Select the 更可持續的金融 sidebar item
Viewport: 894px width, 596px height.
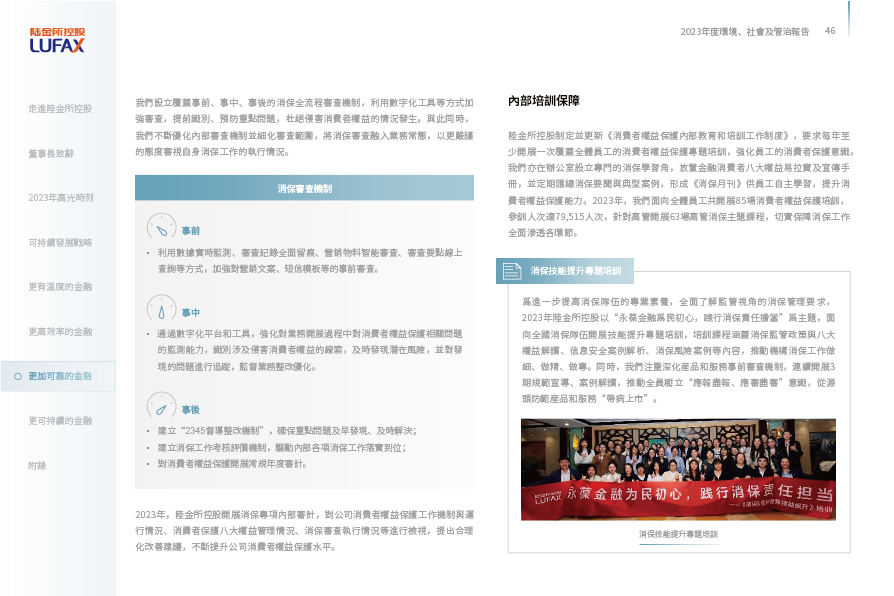pos(60,421)
